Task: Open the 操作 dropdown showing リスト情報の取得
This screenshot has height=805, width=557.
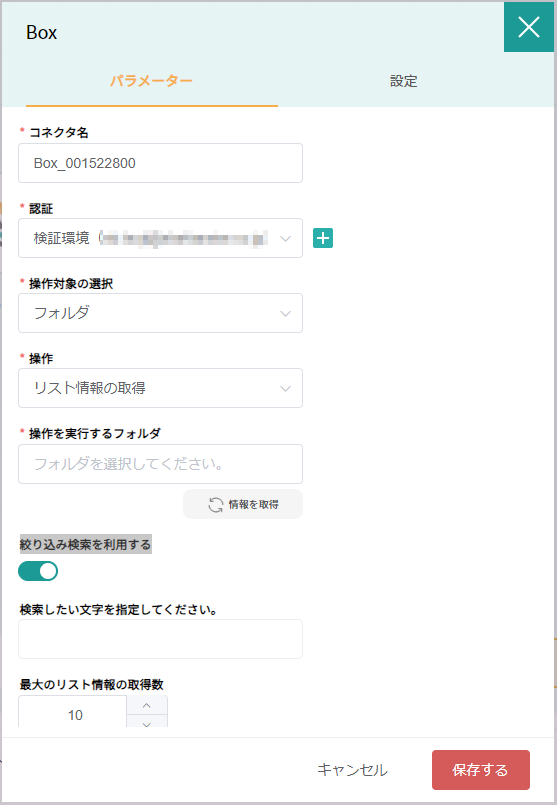Action: (x=160, y=388)
